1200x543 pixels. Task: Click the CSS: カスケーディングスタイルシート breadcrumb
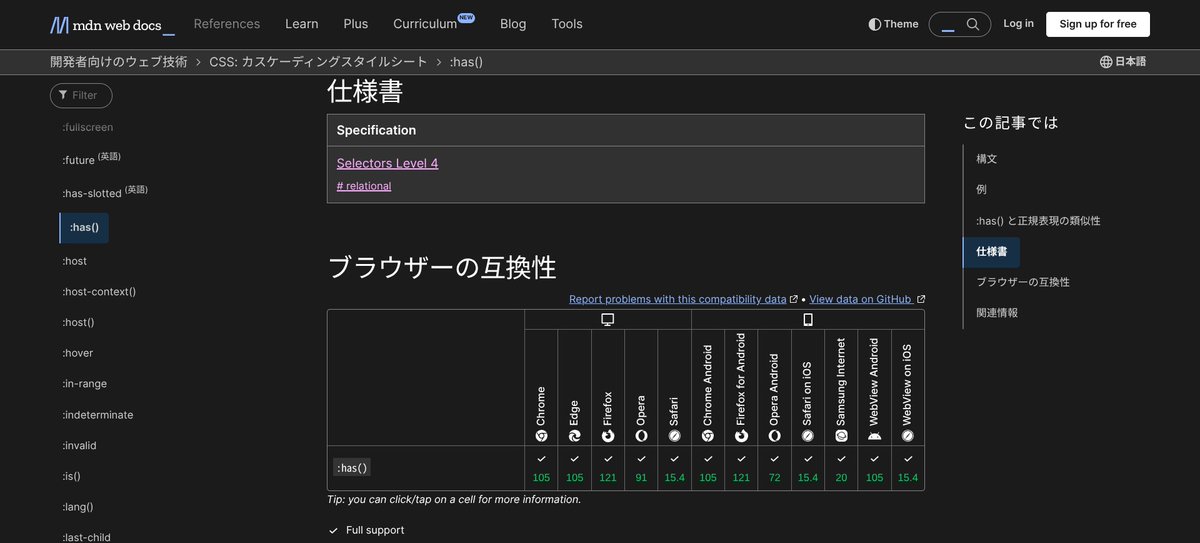tap(318, 62)
